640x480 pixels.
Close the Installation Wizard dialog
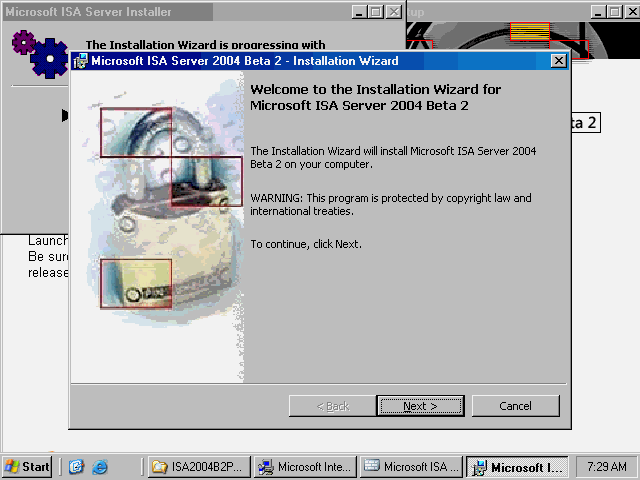click(x=558, y=61)
